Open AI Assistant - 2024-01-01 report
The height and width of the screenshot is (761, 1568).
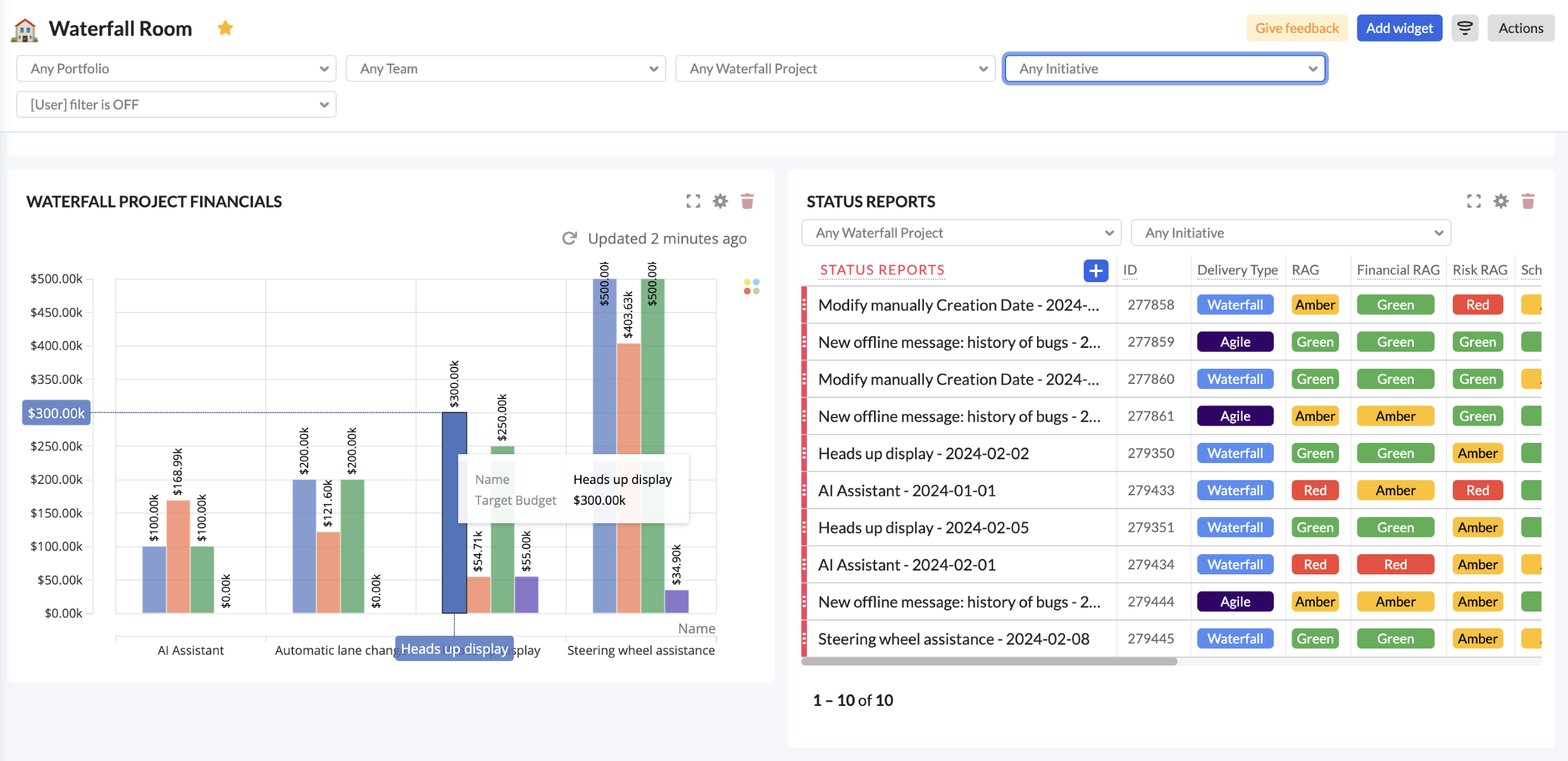pyautogui.click(x=907, y=490)
